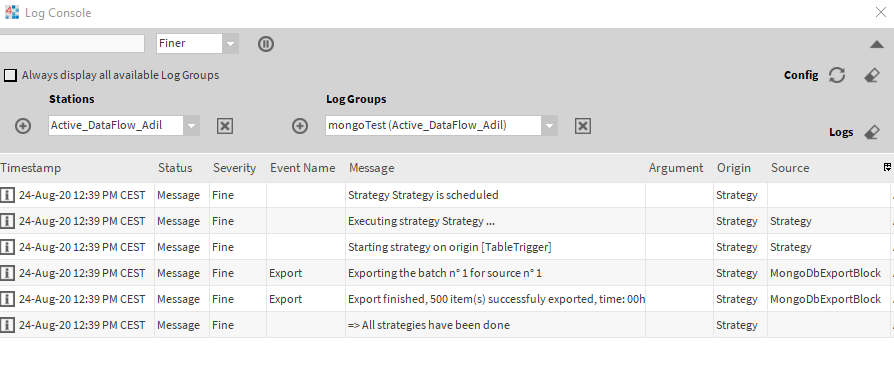
Task: Erase config using the Config eraser icon
Action: tap(872, 75)
